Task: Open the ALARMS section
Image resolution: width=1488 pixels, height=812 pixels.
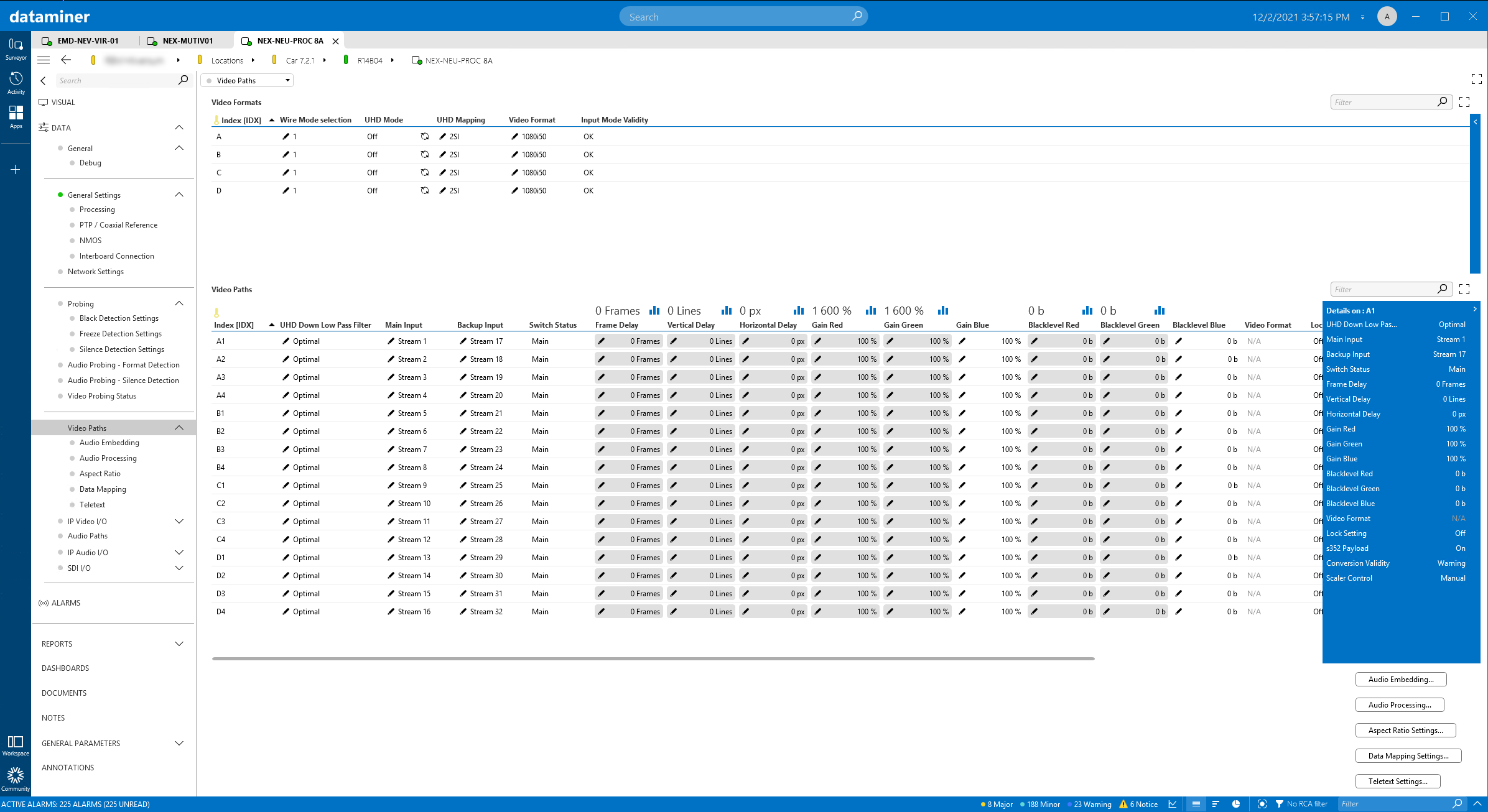Action: (x=65, y=602)
